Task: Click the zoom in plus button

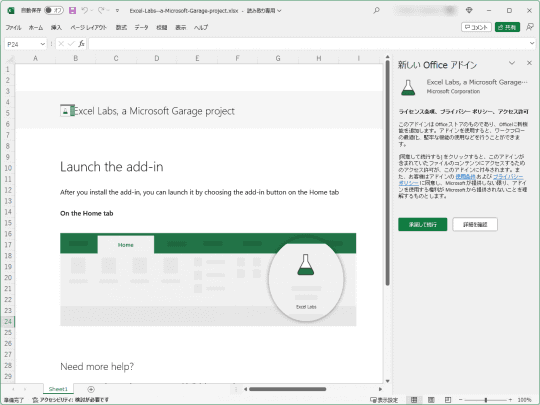Action: 510,400
